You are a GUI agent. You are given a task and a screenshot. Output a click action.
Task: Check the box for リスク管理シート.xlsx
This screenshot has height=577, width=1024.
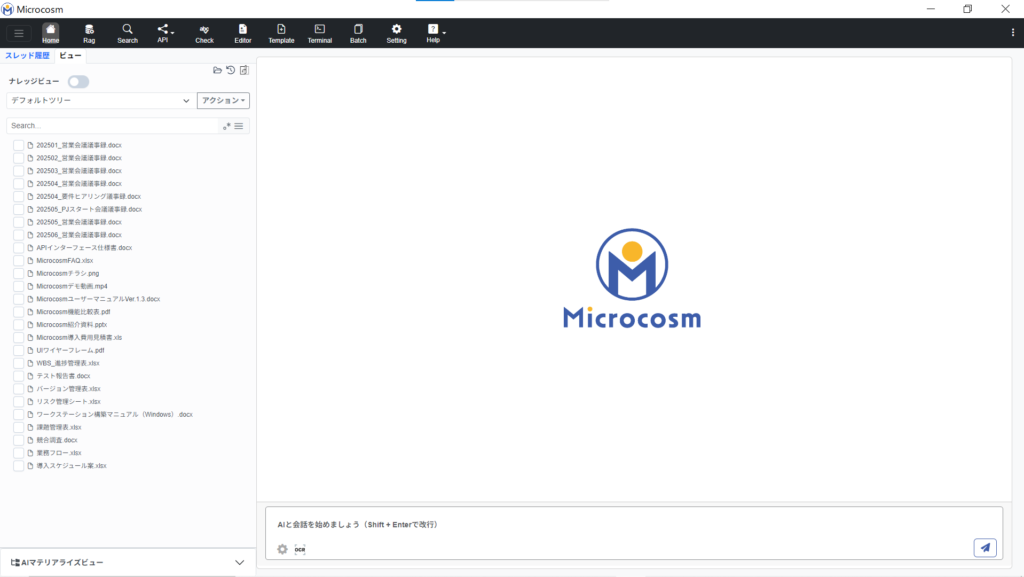(x=18, y=401)
